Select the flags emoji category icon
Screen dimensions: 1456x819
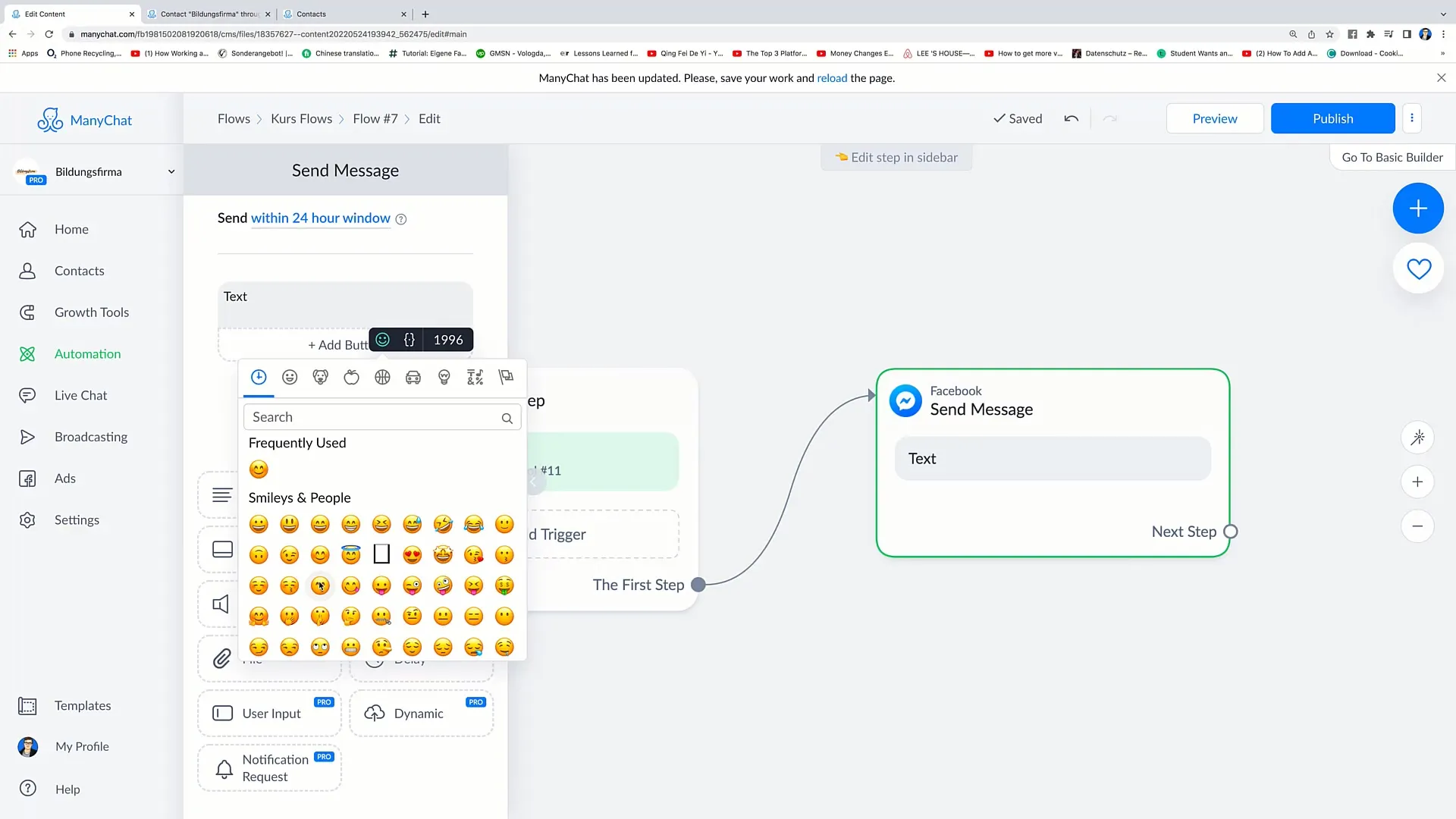click(506, 377)
